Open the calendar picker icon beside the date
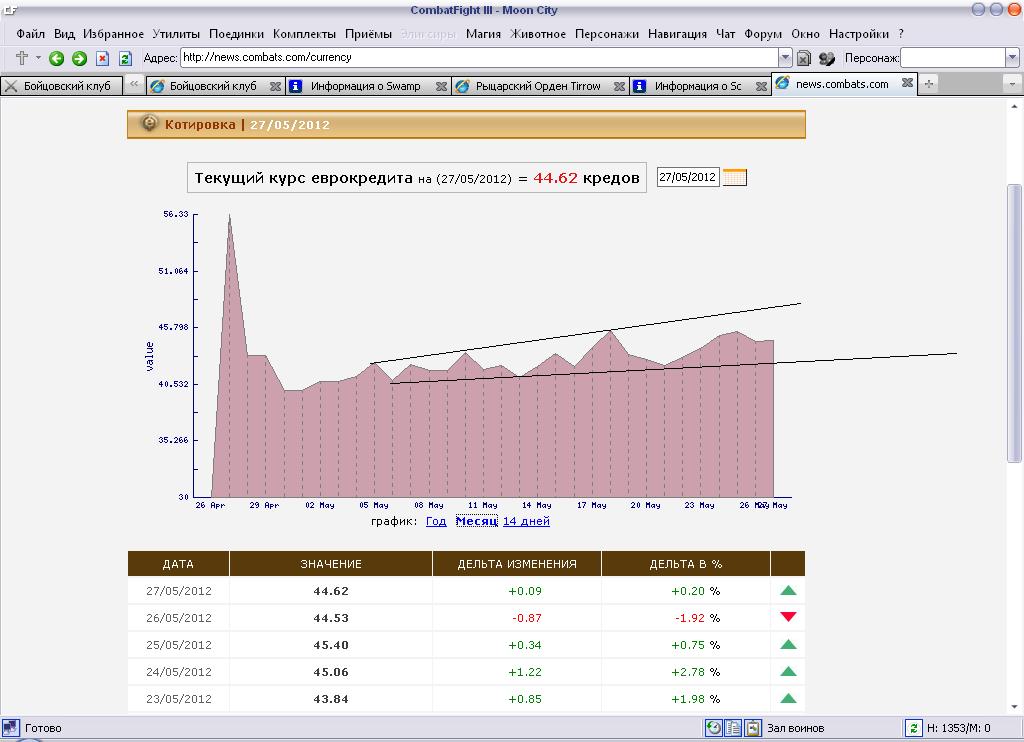The image size is (1024, 742). tap(735, 177)
